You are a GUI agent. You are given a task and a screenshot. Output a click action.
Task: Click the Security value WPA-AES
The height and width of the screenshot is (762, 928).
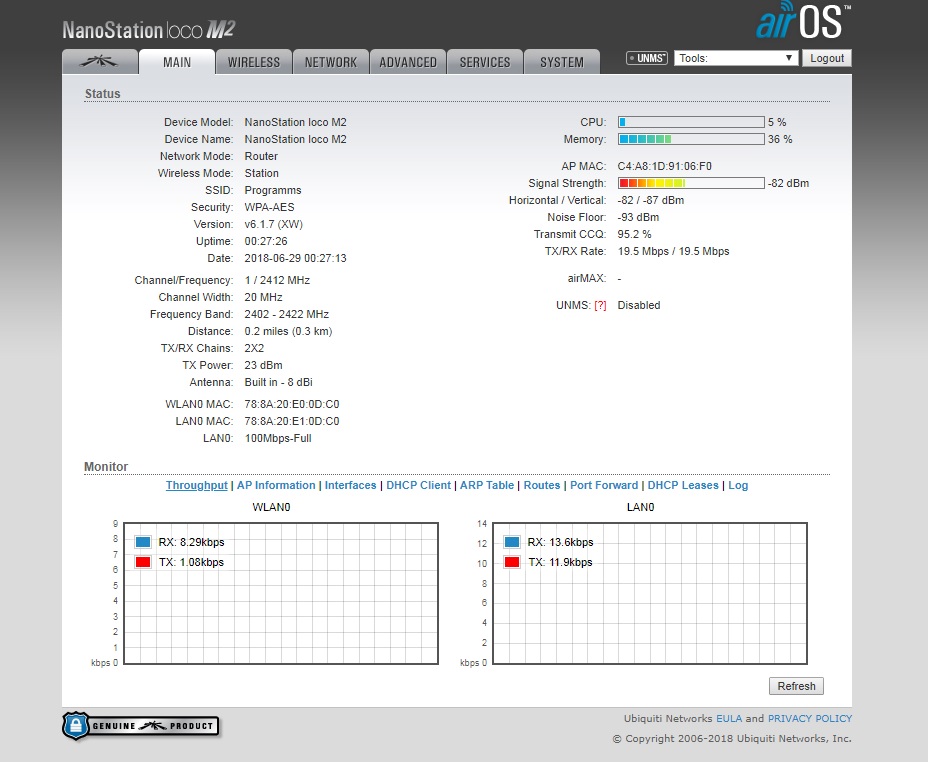coord(269,207)
